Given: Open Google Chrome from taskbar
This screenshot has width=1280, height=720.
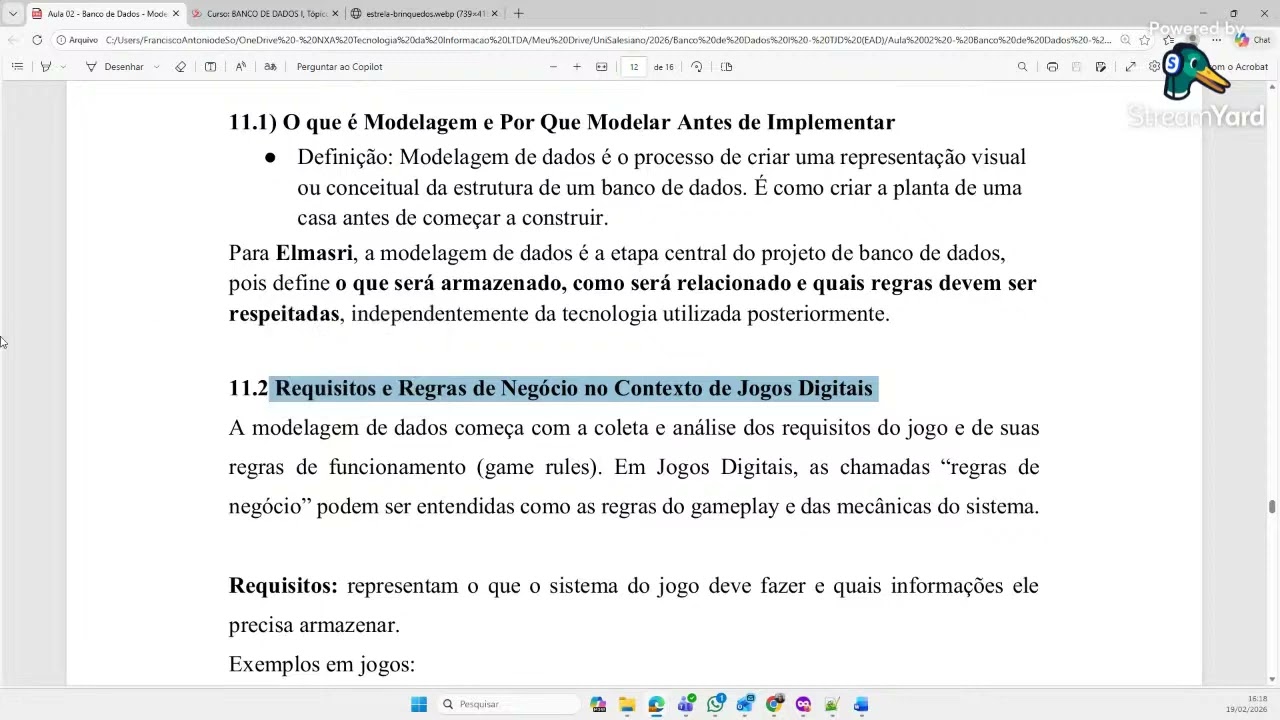Looking at the screenshot, I should click(774, 704).
